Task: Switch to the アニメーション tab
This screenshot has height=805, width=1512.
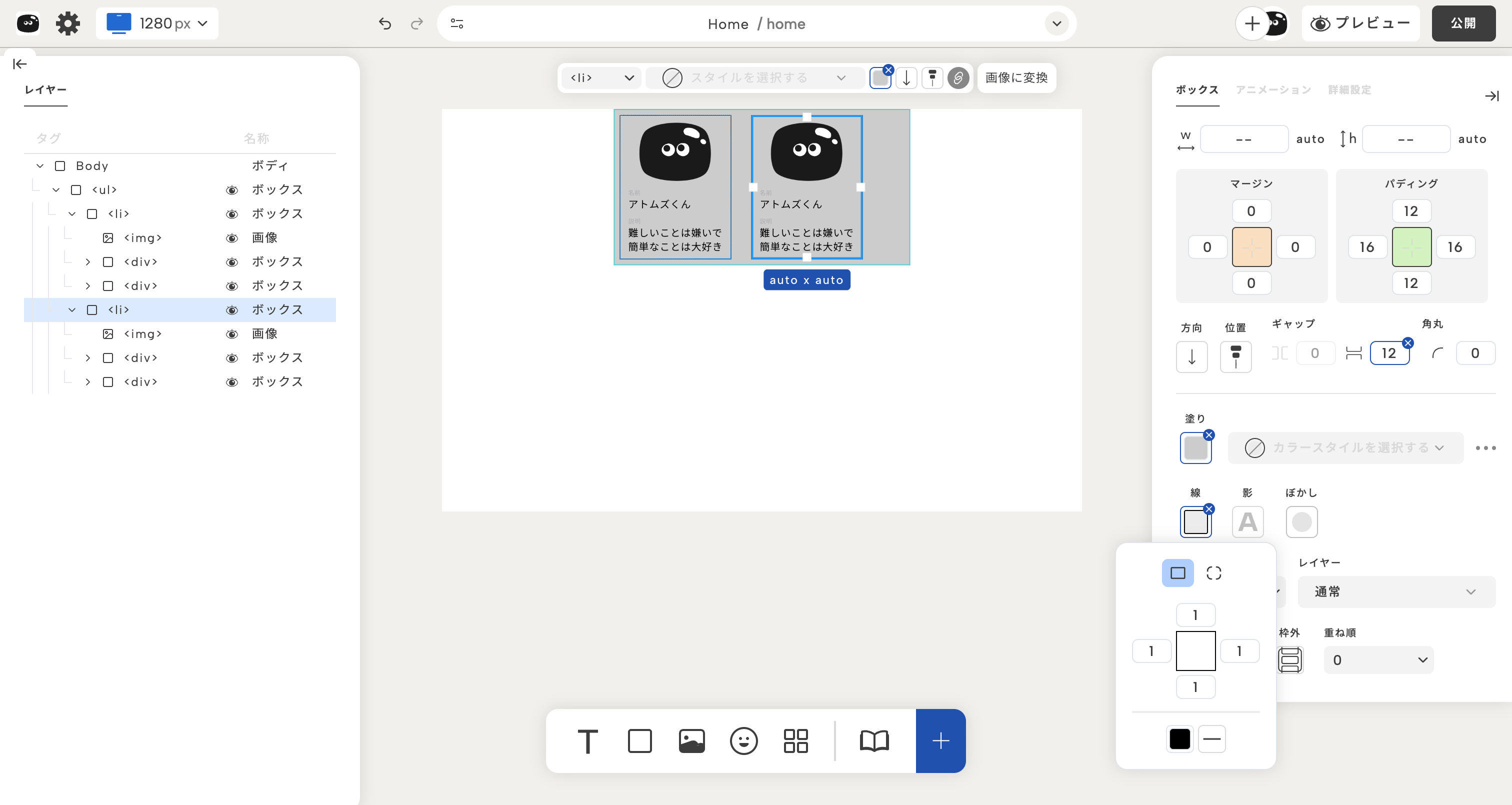Action: [1273, 90]
